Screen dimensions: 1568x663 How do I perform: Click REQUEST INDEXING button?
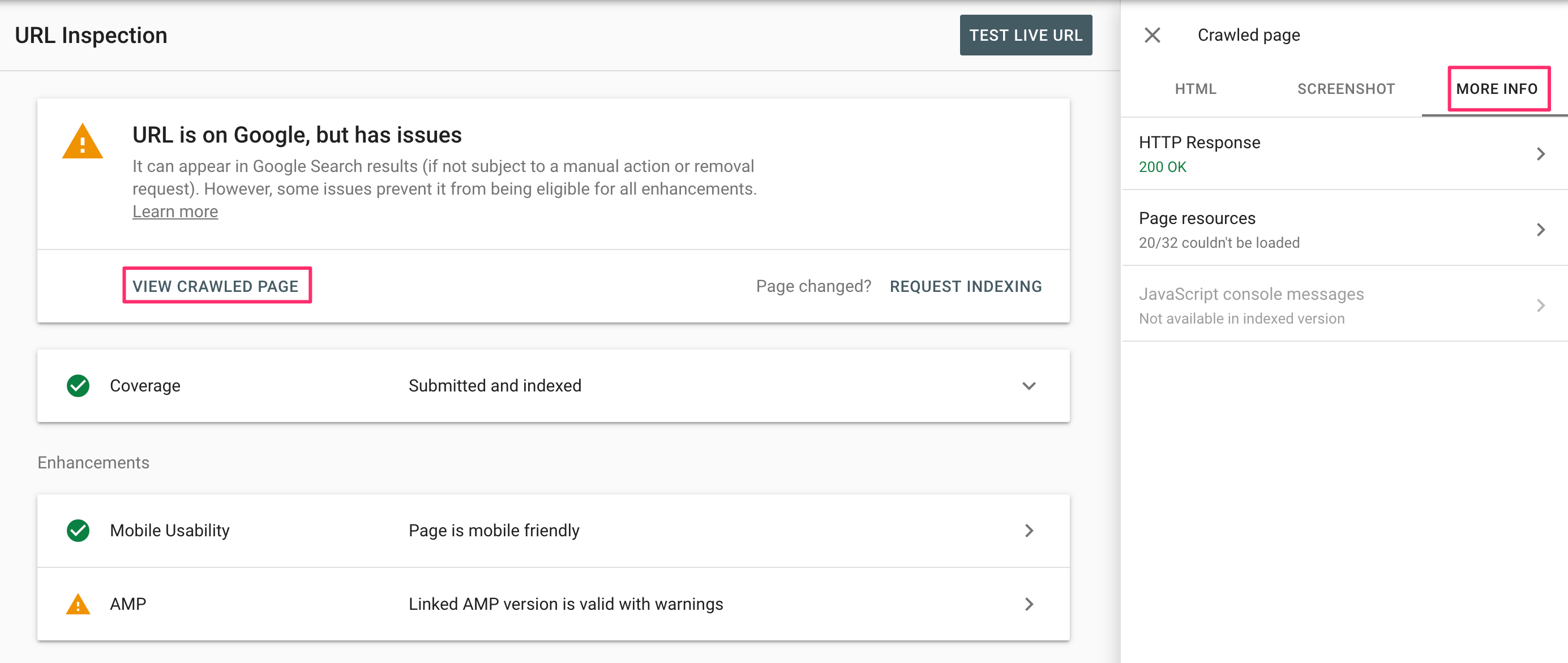click(965, 286)
